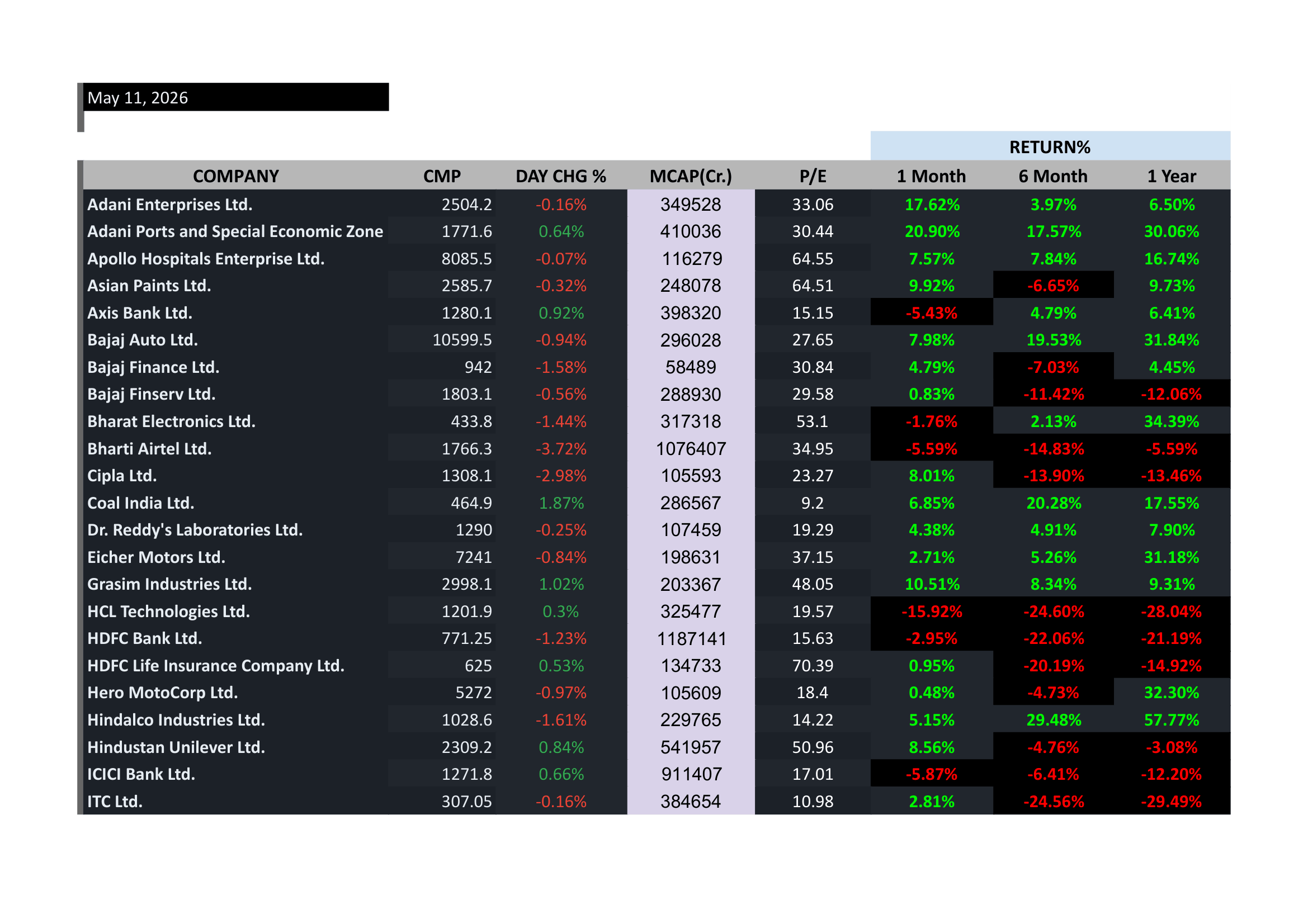This screenshot has width=1308, height=924.
Task: Select Hero MotoCorp CMP value 5272
Action: (x=474, y=692)
